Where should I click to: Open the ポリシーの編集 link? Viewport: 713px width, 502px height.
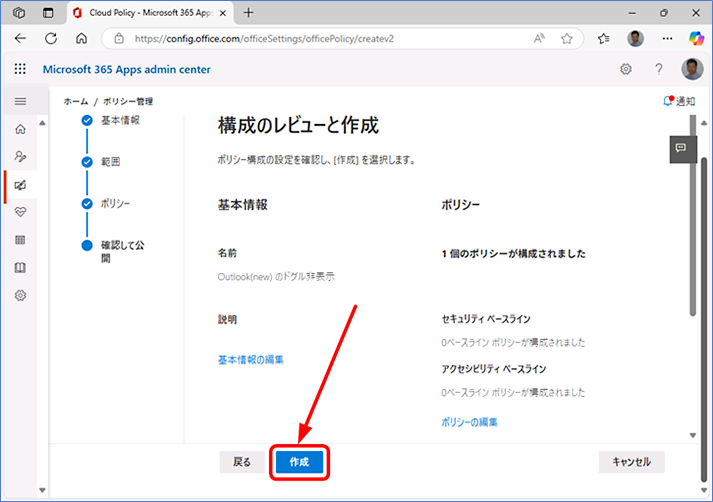point(469,422)
